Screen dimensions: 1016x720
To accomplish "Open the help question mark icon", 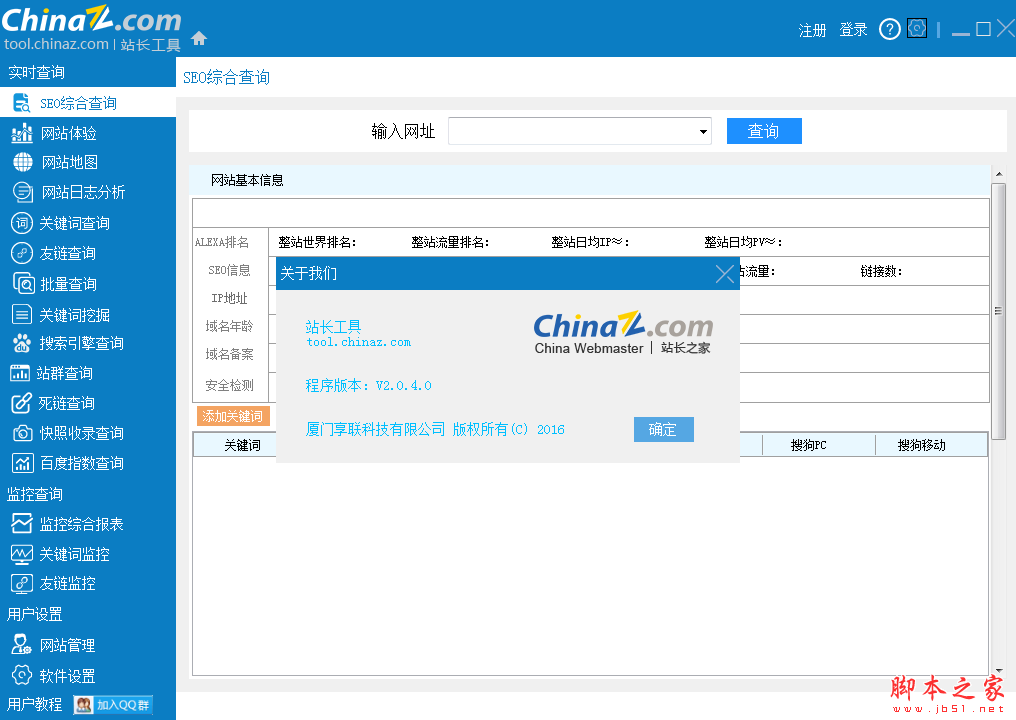I will click(890, 29).
